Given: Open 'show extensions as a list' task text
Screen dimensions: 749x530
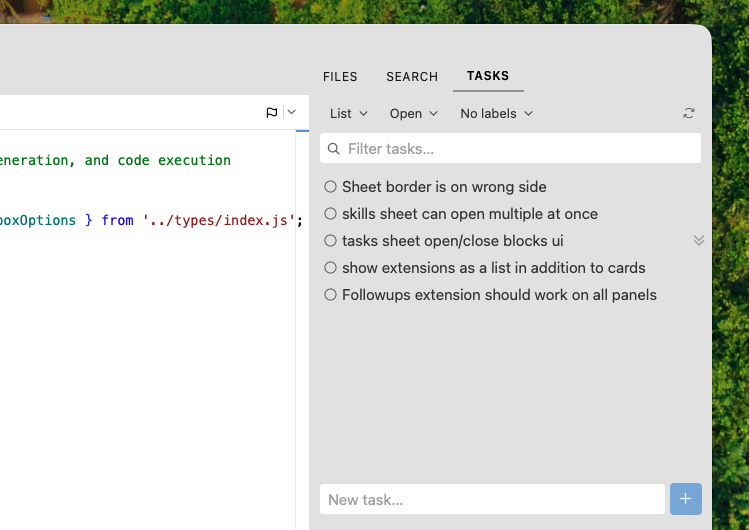Looking at the screenshot, I should 493,268.
